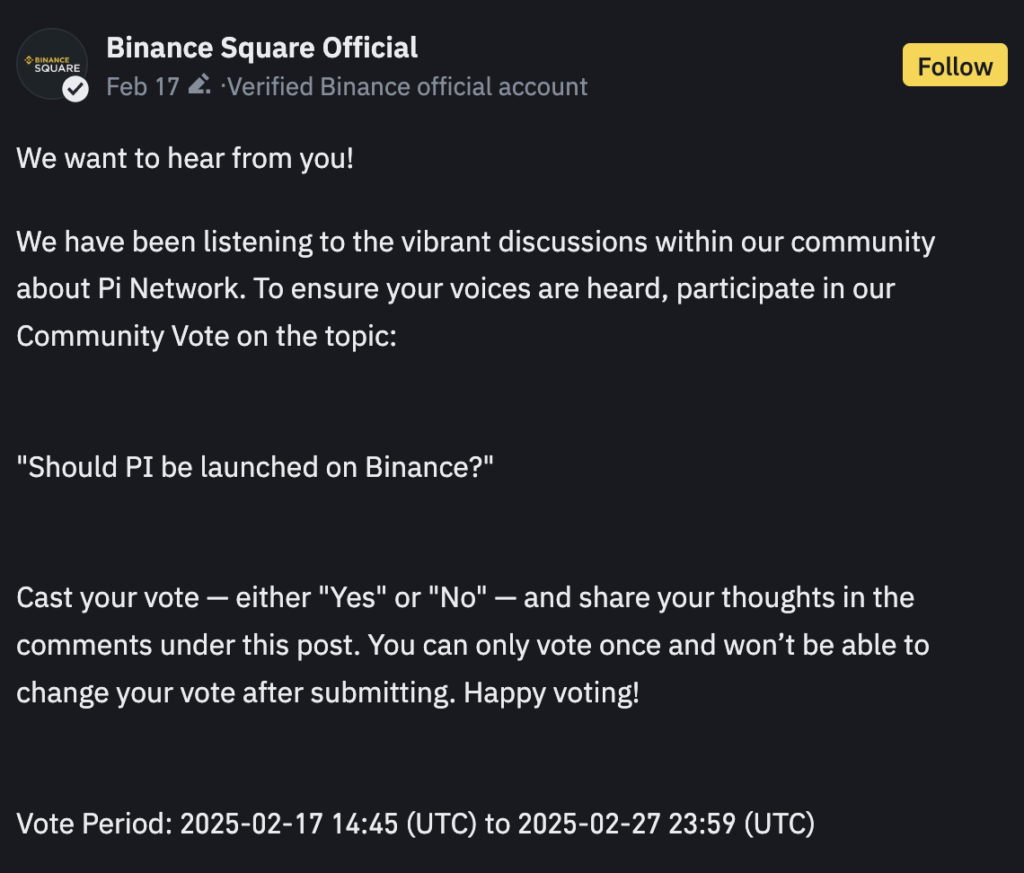Open the Binance Square Official profile name
Viewport: 1024px width, 873px height.
click(262, 48)
